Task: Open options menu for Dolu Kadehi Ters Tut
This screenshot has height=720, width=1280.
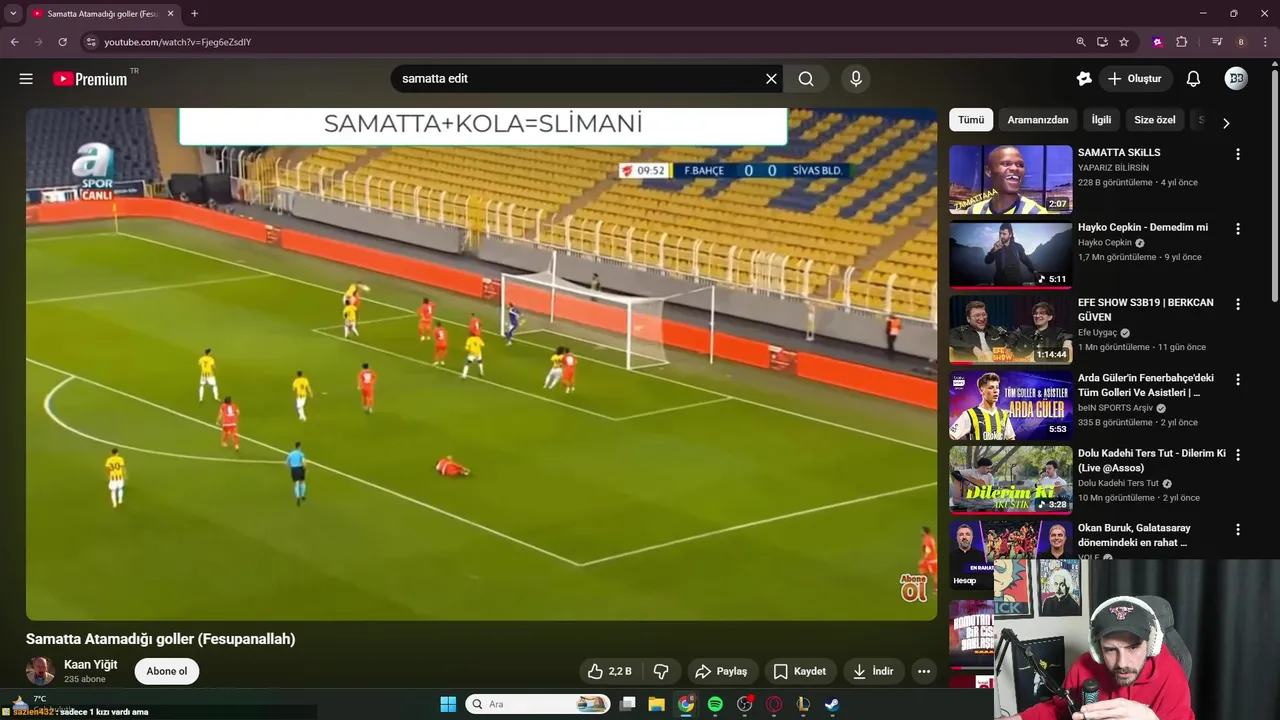Action: click(1238, 455)
